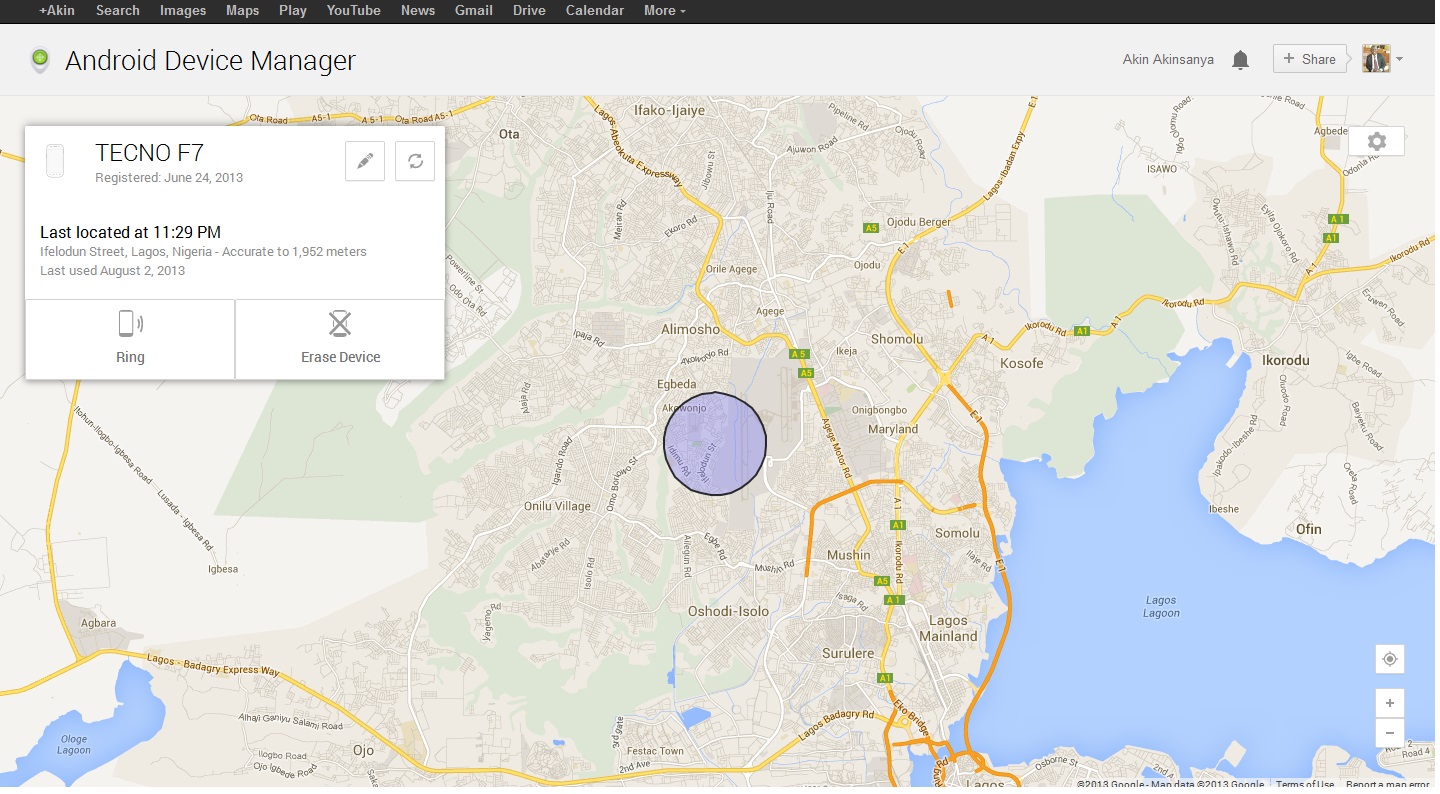Click the TECNO F7 device name
Image resolution: width=1440 pixels, height=794 pixels.
coord(150,153)
